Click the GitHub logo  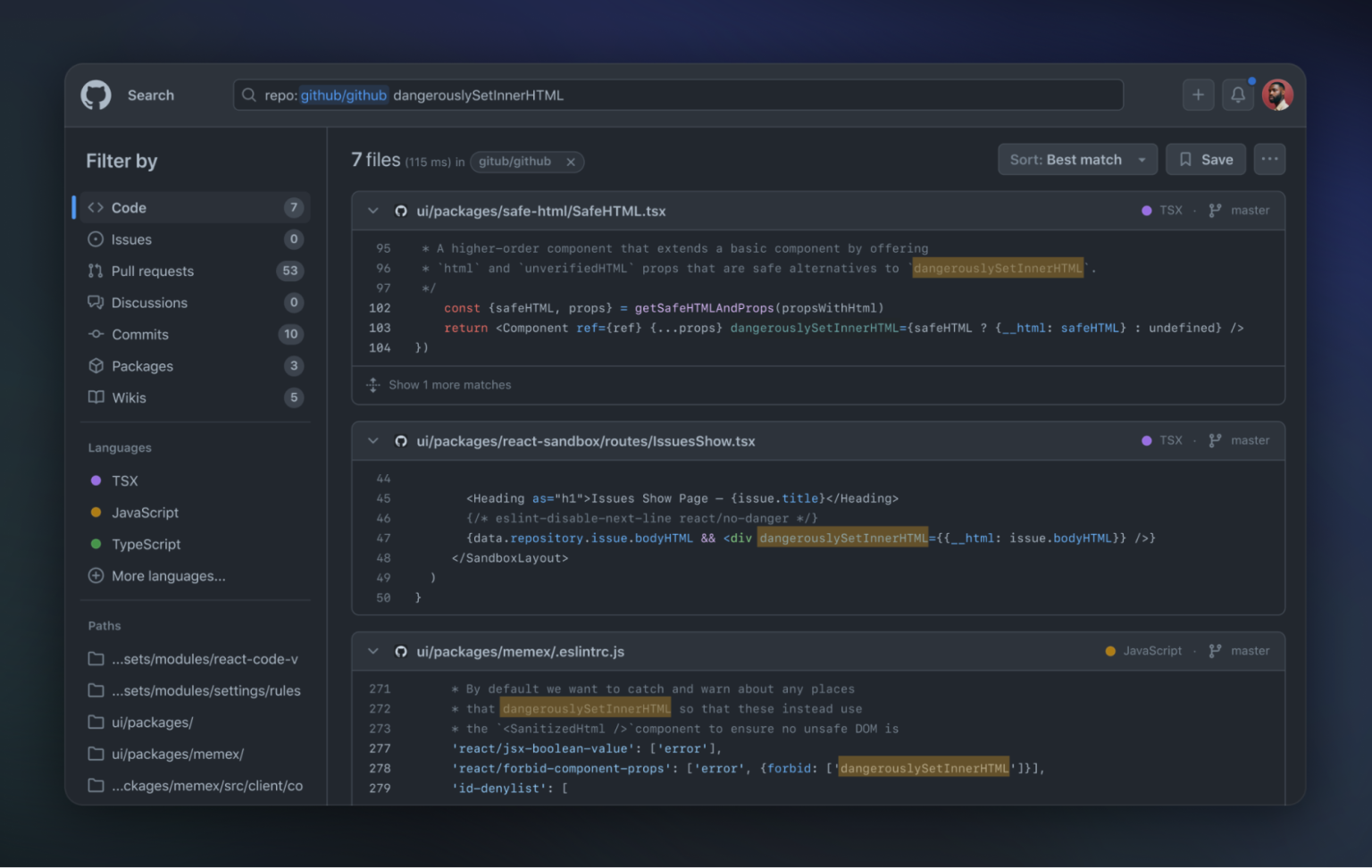point(96,95)
